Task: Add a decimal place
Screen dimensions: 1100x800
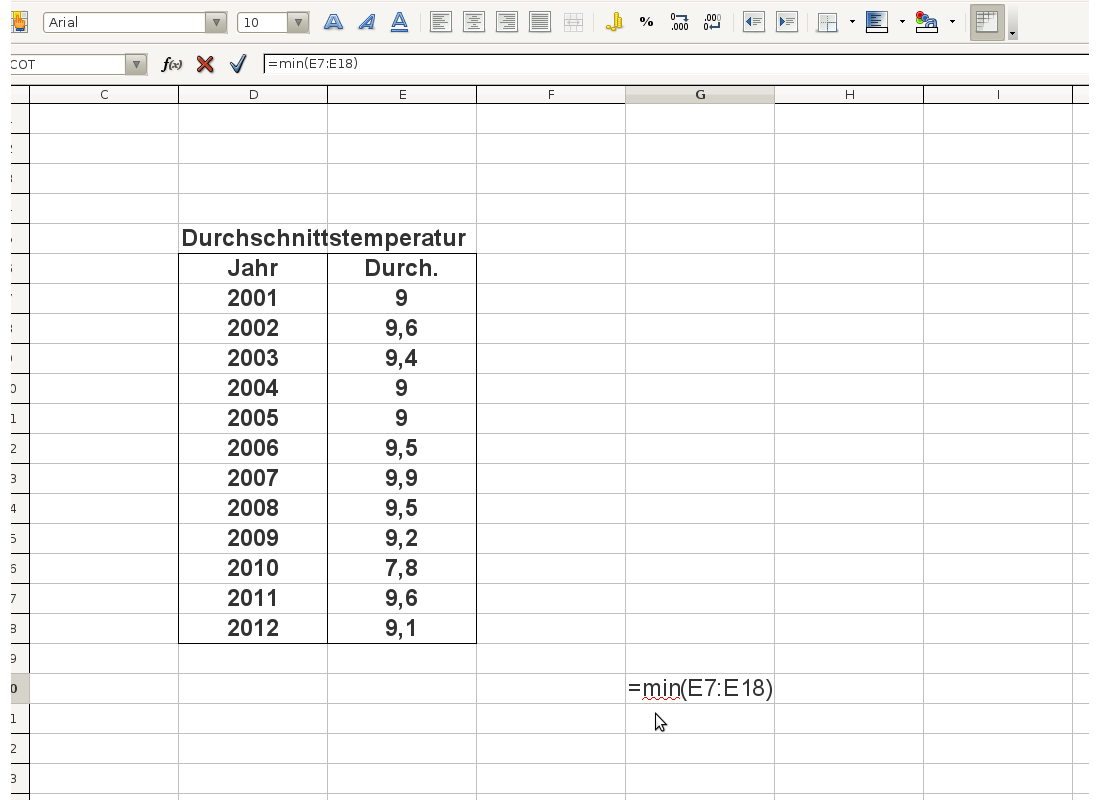Action: 680,22
